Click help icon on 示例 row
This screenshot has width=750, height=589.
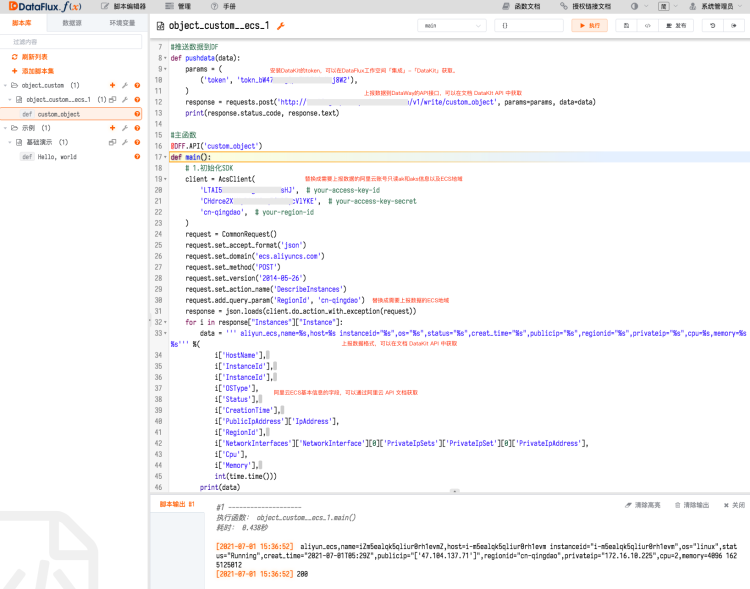tap(137, 128)
